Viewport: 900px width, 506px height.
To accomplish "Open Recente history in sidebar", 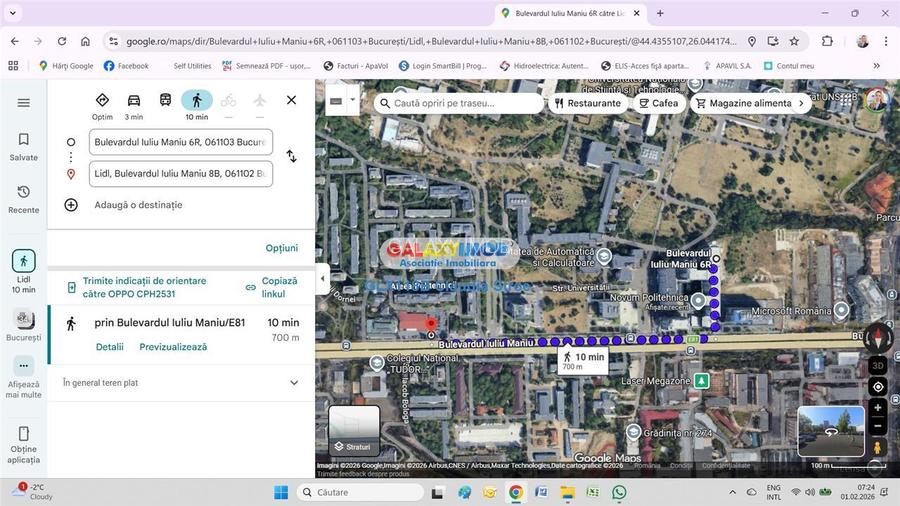I will pos(24,199).
